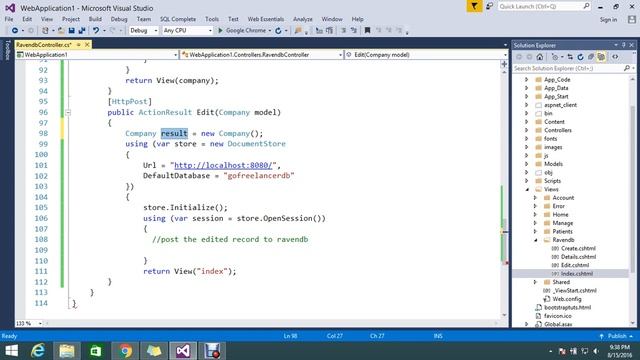This screenshot has height=360, width=640.
Task: Click the Undo arrow icon
Action: click(96, 31)
